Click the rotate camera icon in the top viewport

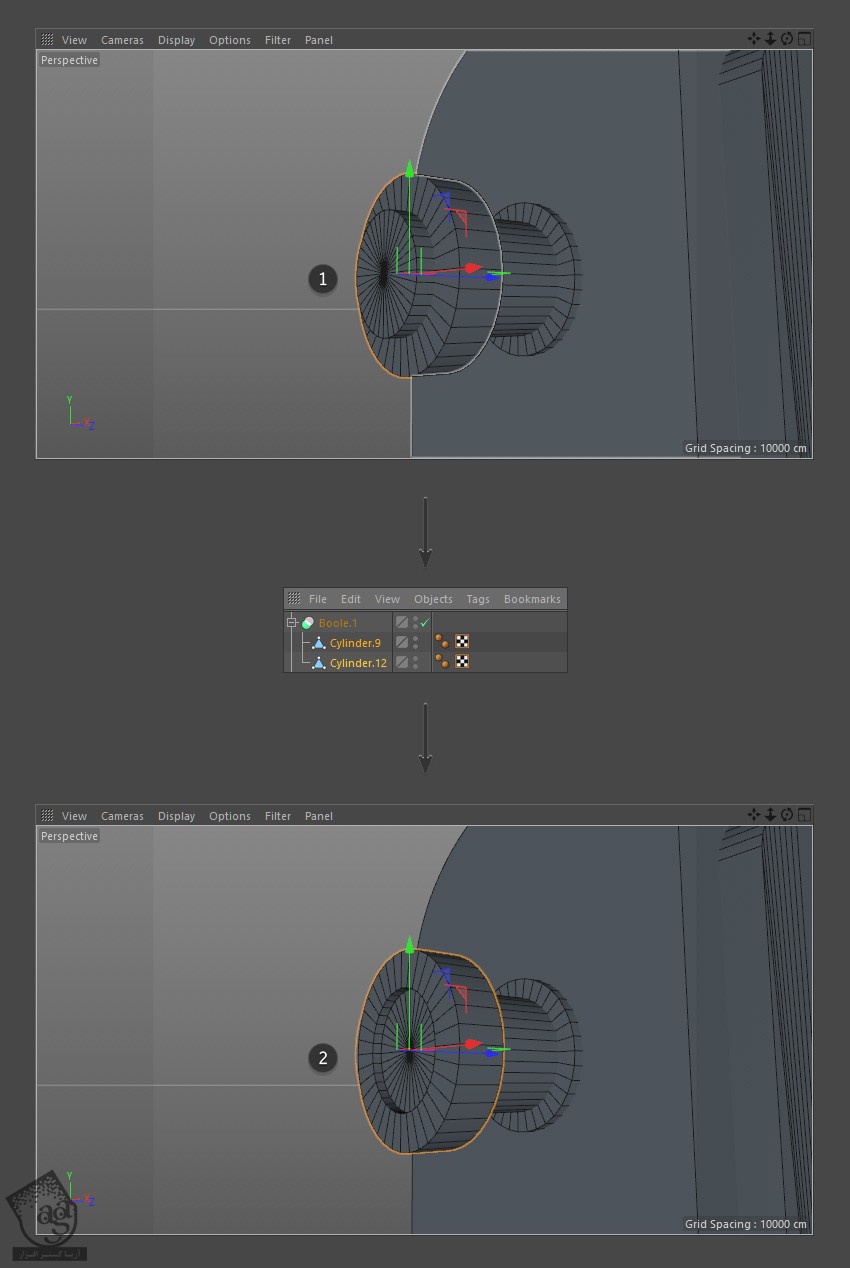click(x=787, y=39)
